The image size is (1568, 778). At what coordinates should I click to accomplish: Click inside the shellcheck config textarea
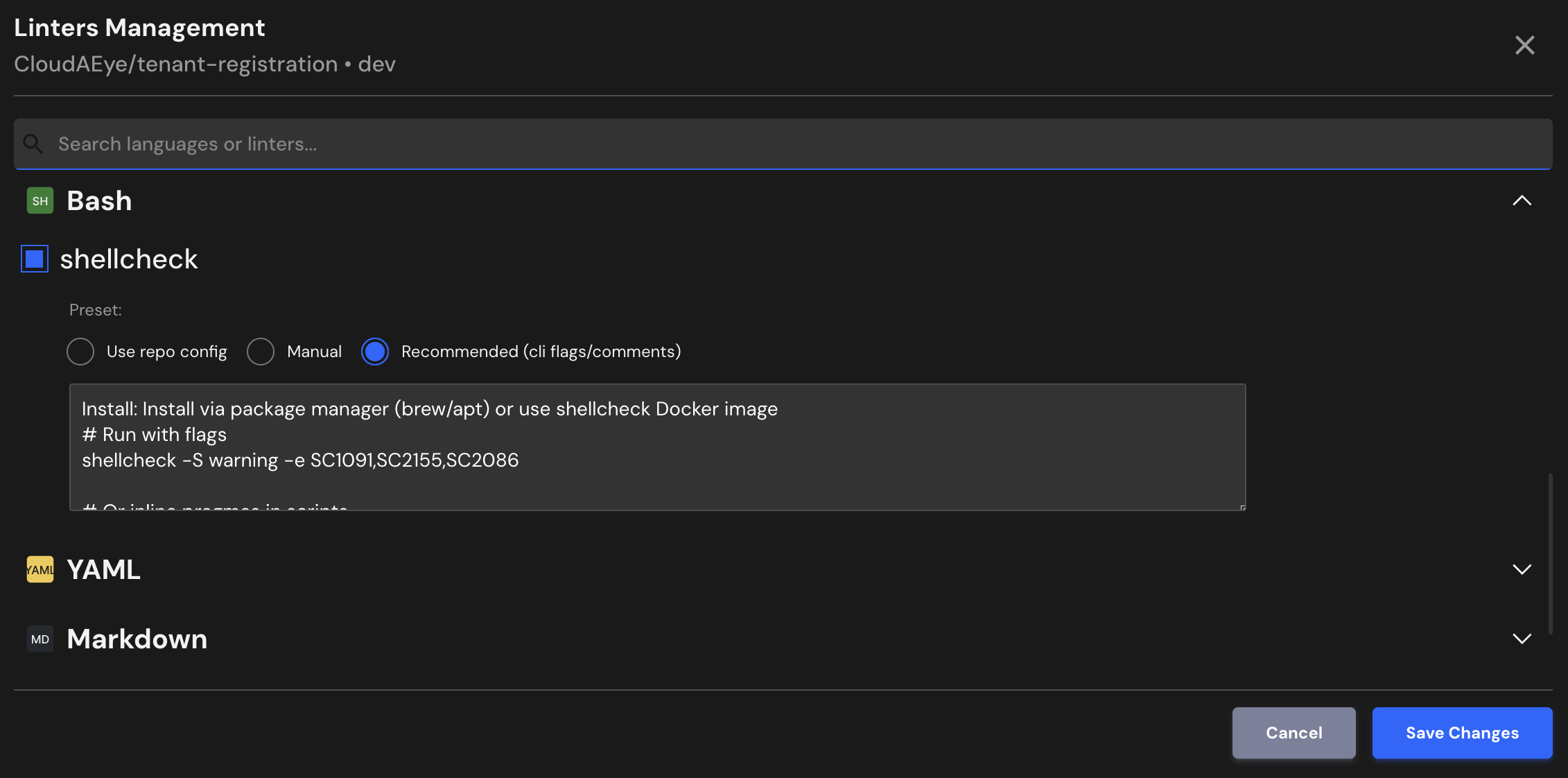coord(657,447)
